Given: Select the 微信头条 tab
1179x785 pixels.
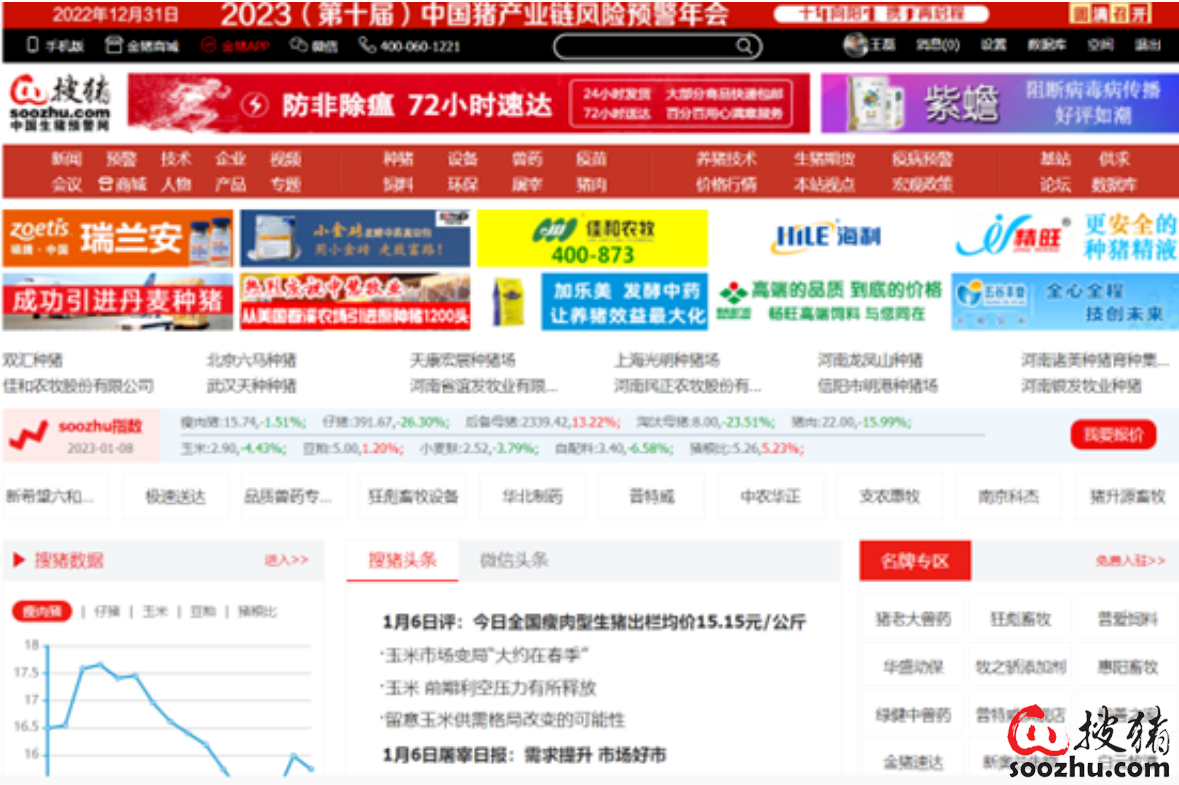Looking at the screenshot, I should [x=514, y=560].
